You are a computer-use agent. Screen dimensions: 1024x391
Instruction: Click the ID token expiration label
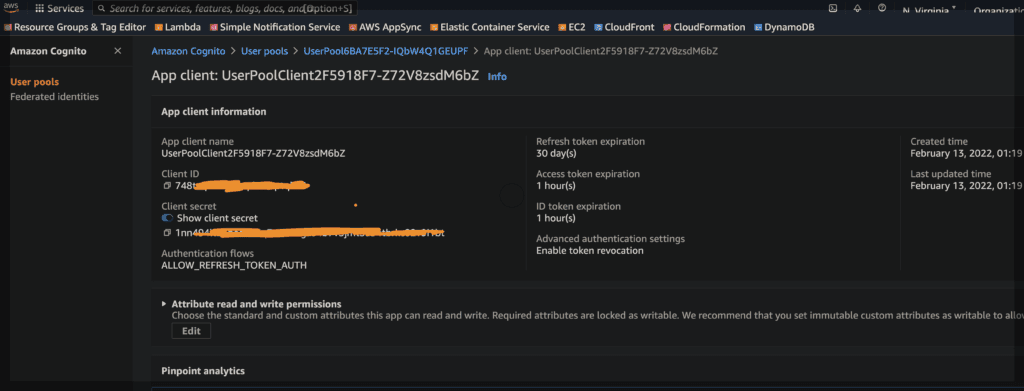click(x=579, y=206)
